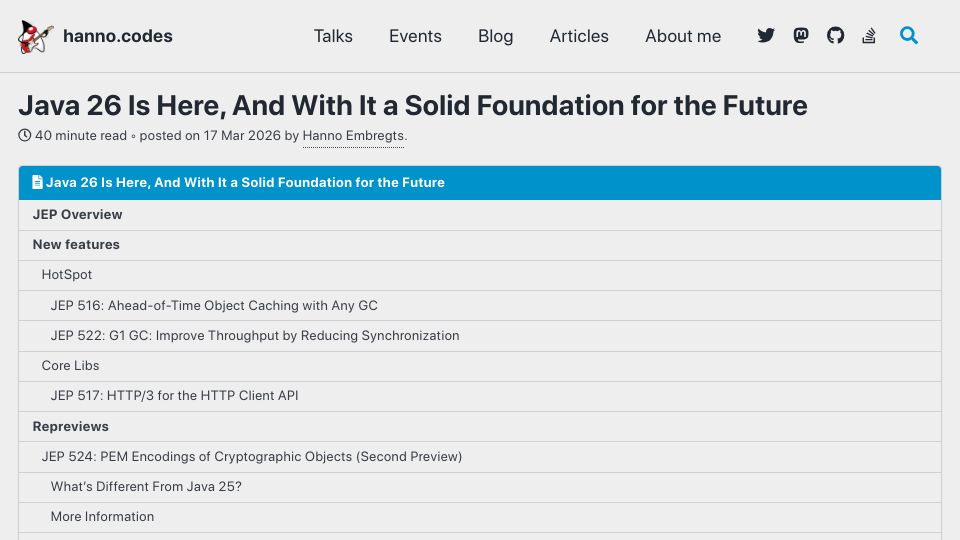The image size is (960, 540).
Task: Click the blue search magnifier icon
Action: pos(909,36)
